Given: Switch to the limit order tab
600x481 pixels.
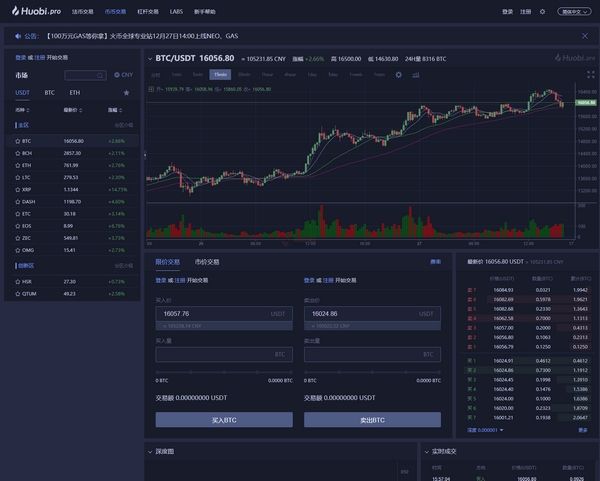Looking at the screenshot, I should click(x=168, y=262).
